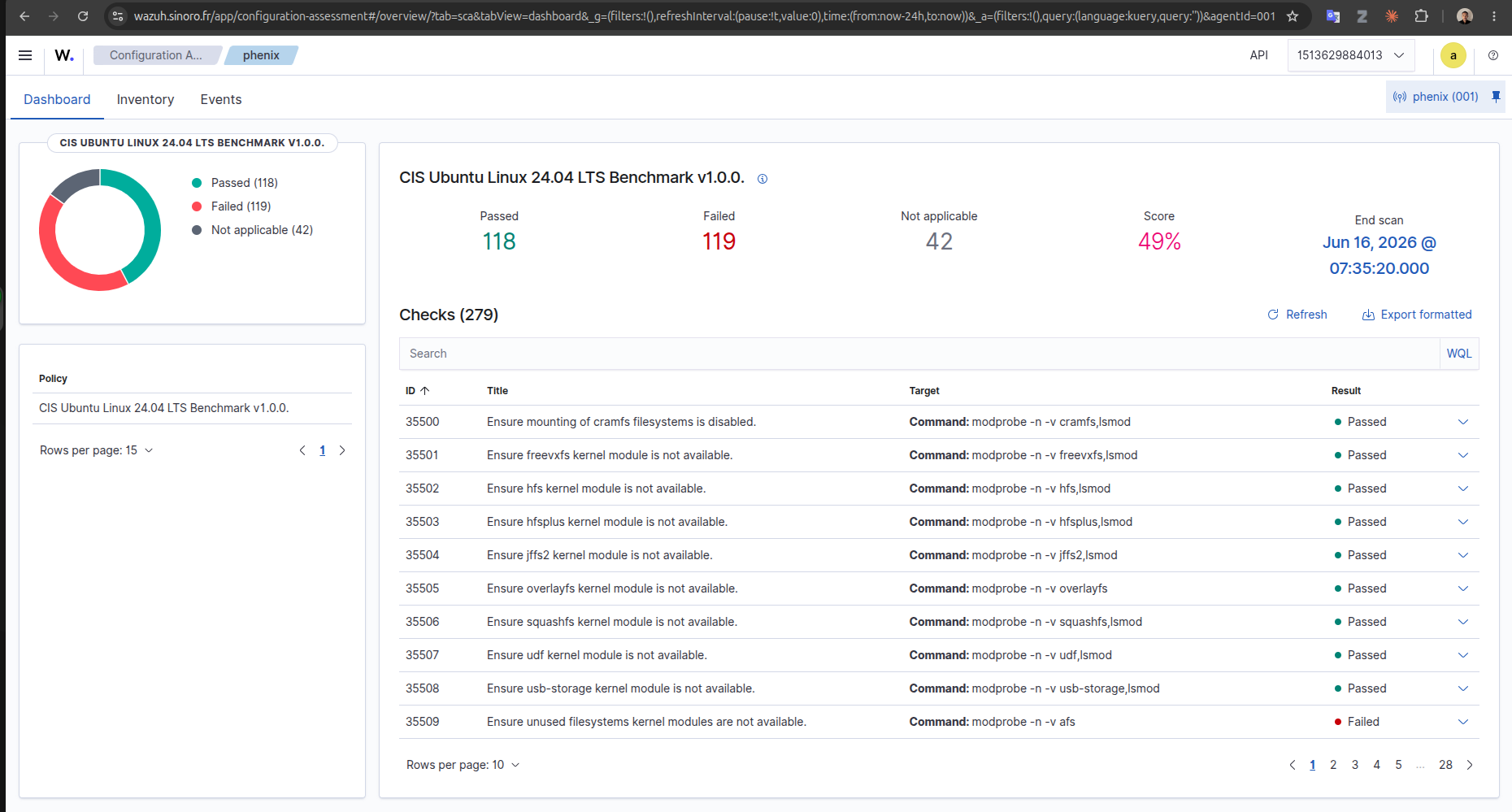Viewport: 1512px width, 812px height.
Task: Expand details for check 35500
Action: click(x=1463, y=422)
